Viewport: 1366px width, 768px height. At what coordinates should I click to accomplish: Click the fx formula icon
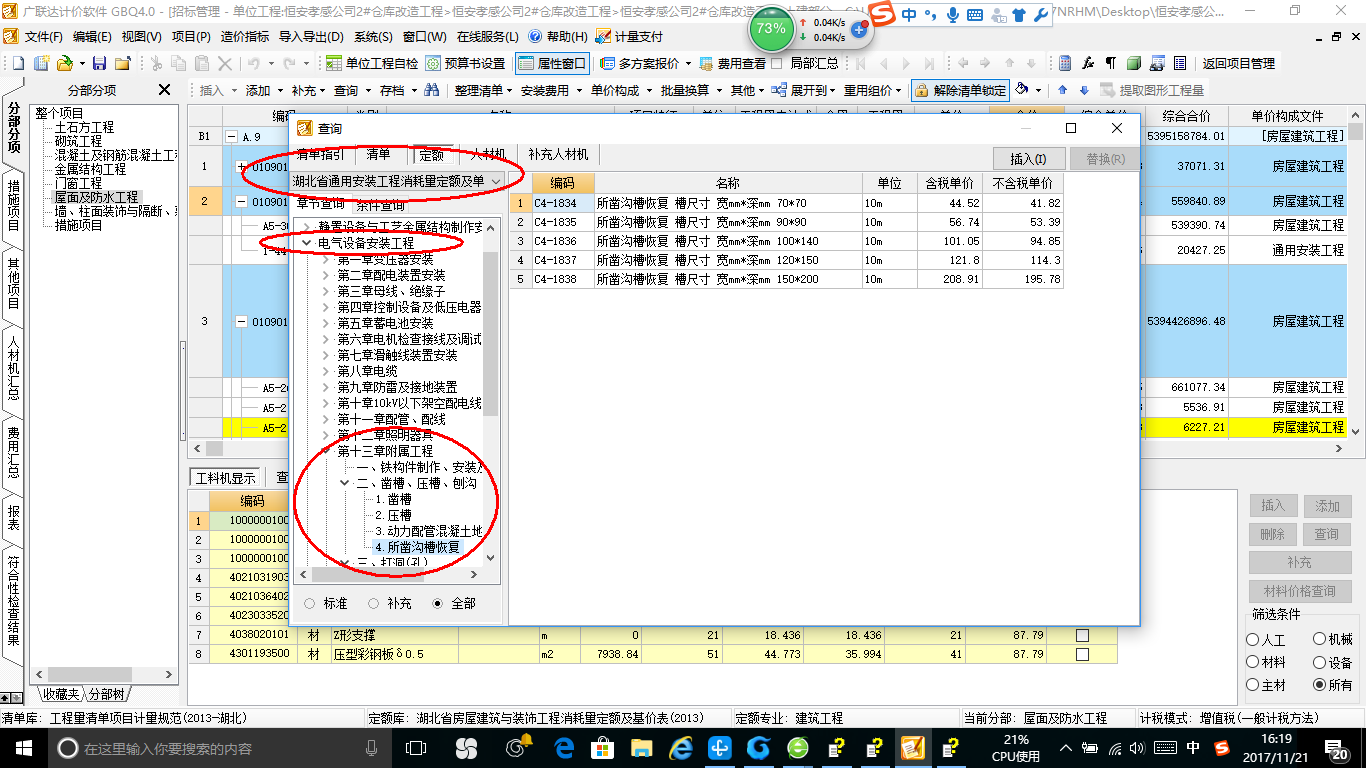pyautogui.click(x=1088, y=63)
